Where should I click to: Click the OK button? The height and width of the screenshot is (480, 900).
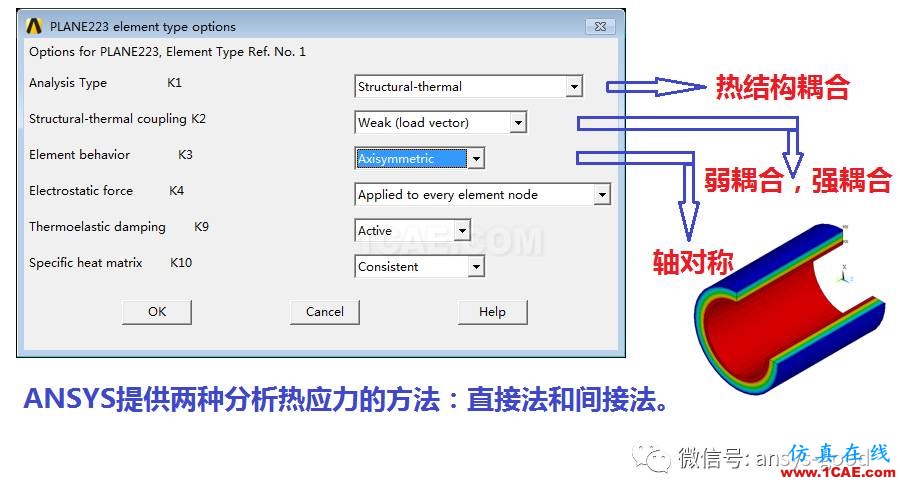click(157, 312)
